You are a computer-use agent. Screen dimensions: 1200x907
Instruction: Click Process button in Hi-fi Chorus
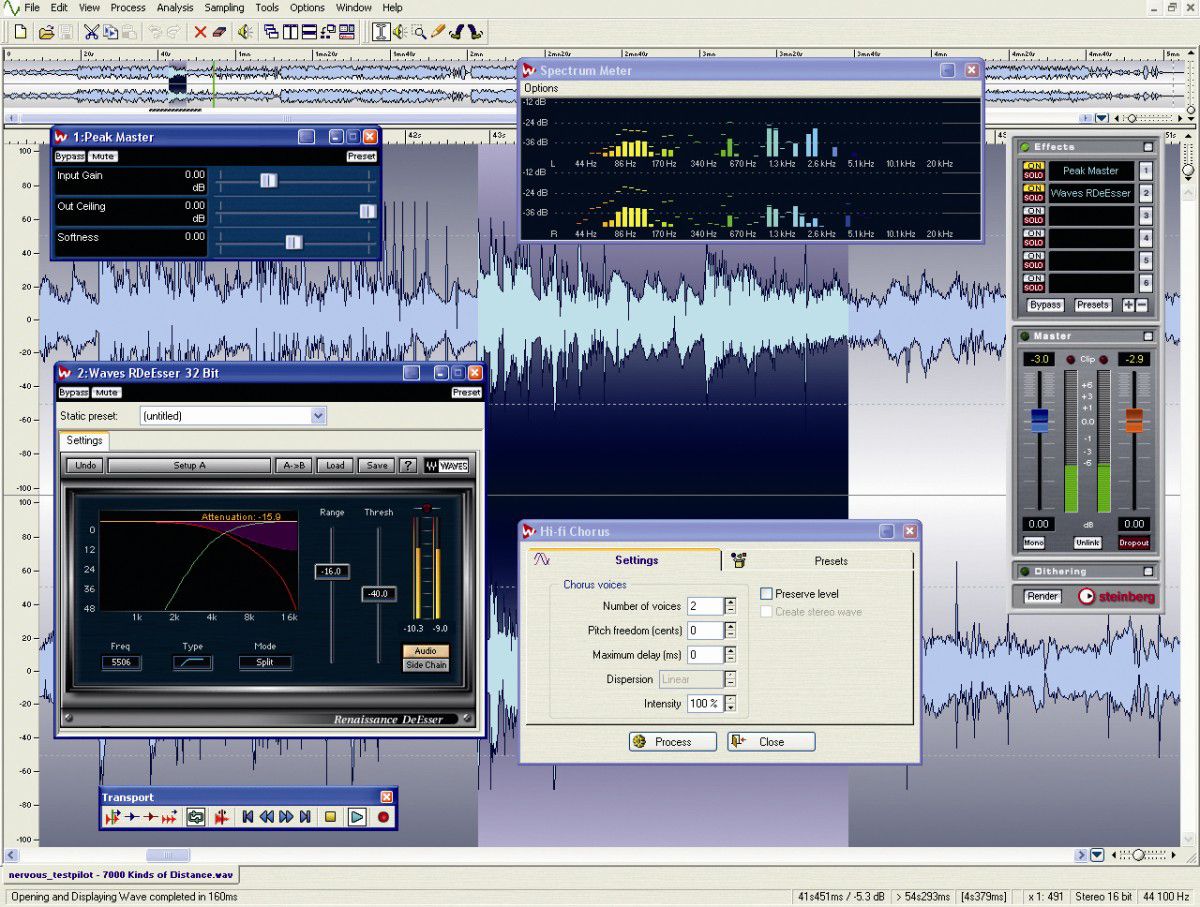(673, 742)
